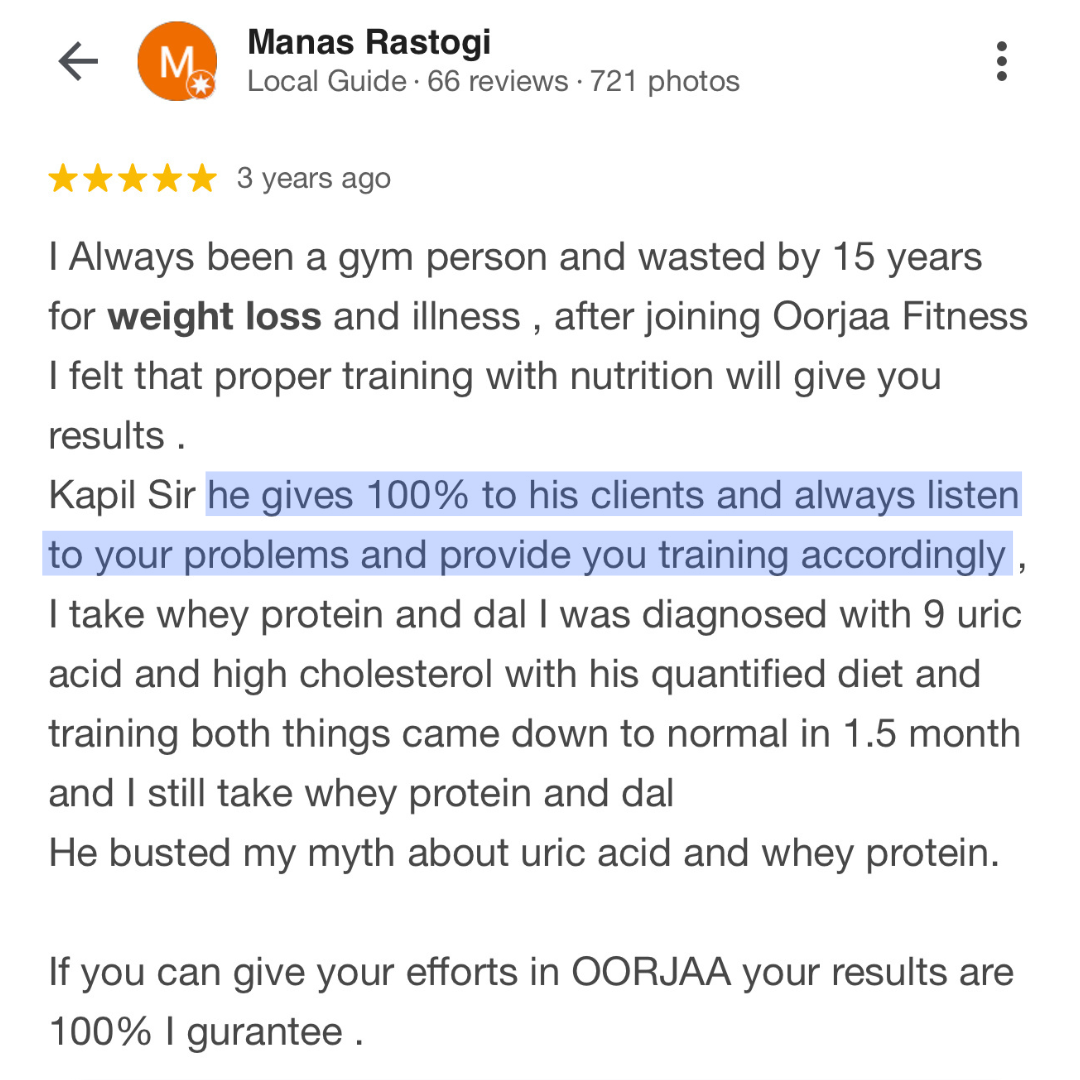Click the Local Guide label
Image resolution: width=1080 pixels, height=1080 pixels.
(x=326, y=81)
